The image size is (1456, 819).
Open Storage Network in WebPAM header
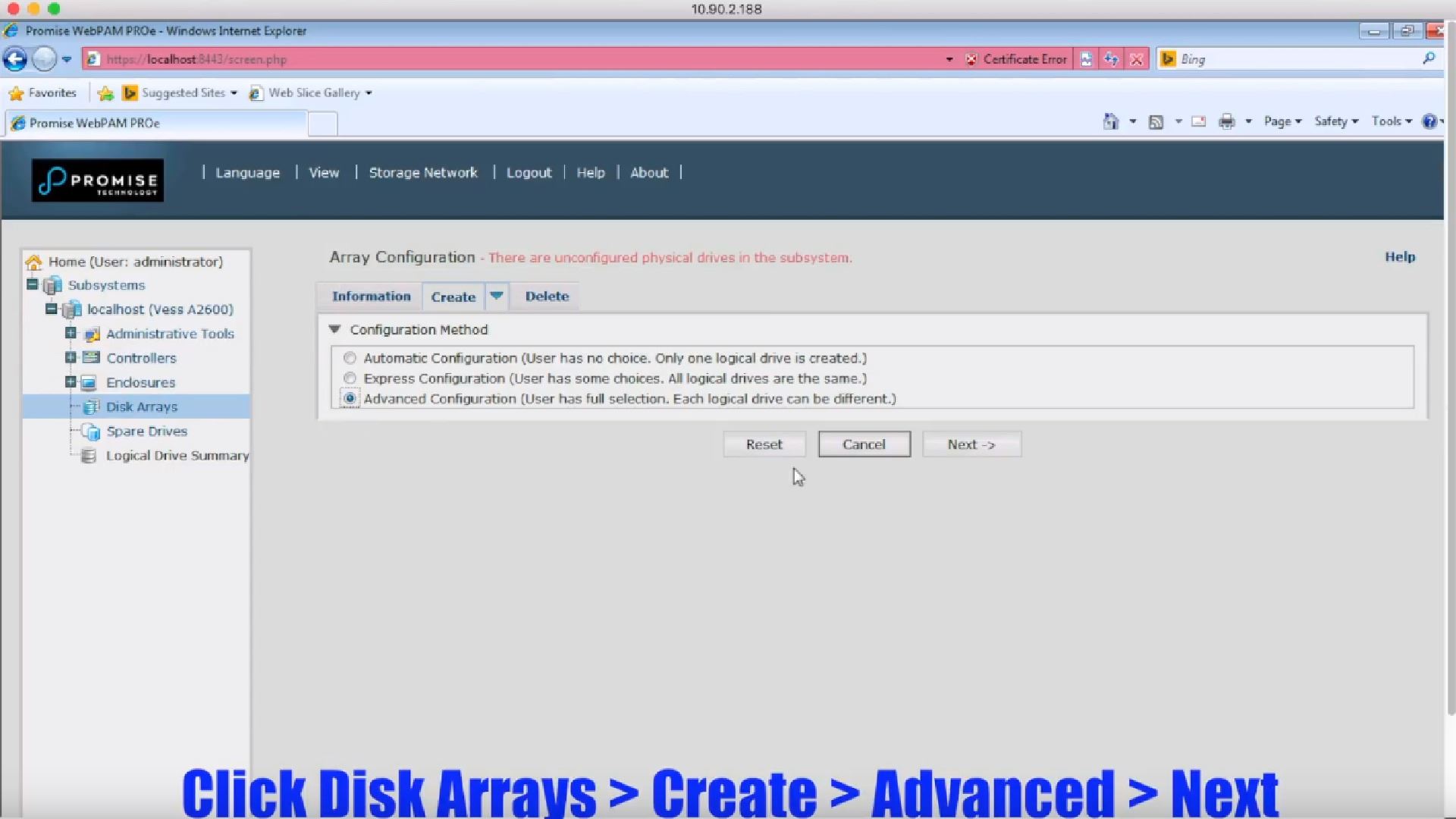click(423, 173)
